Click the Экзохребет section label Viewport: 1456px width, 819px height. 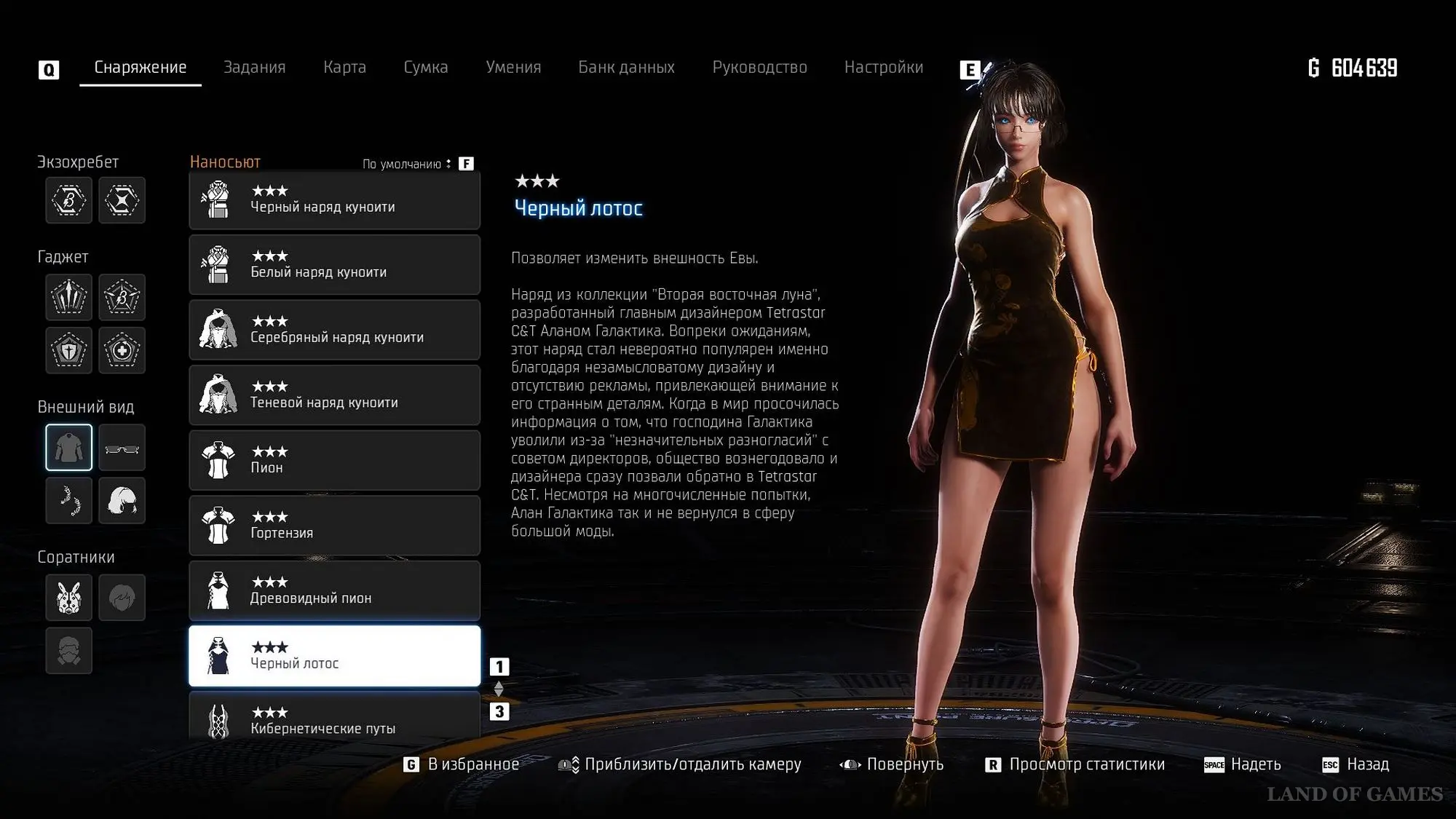tap(78, 162)
